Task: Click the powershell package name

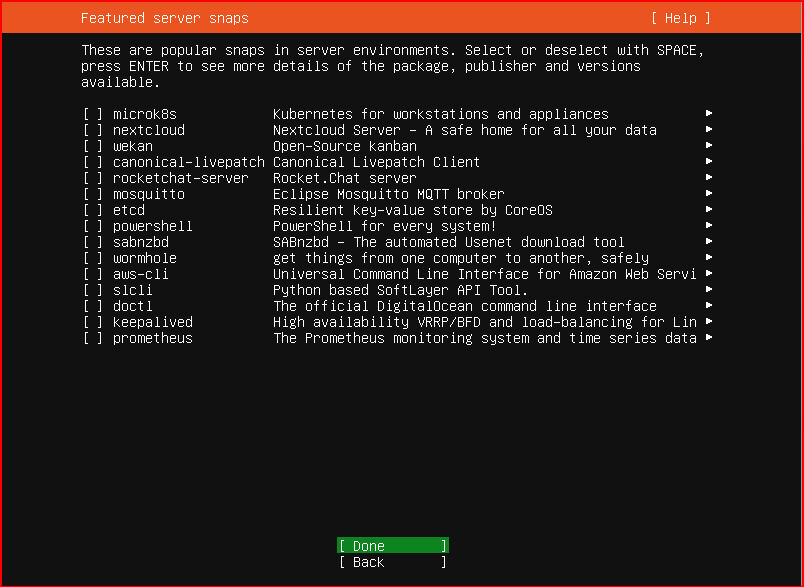Action: click(x=153, y=226)
